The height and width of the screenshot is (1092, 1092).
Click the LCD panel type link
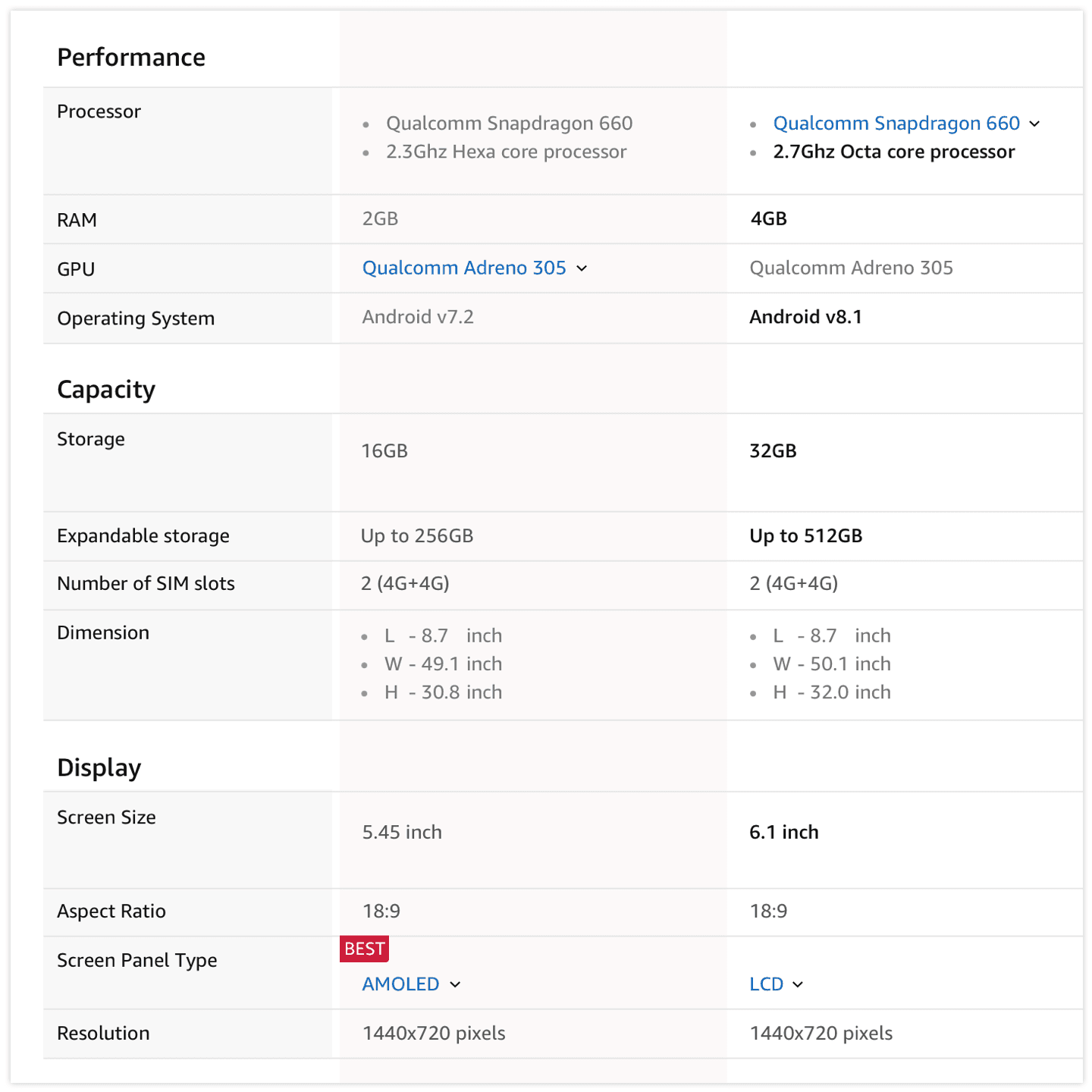[766, 984]
